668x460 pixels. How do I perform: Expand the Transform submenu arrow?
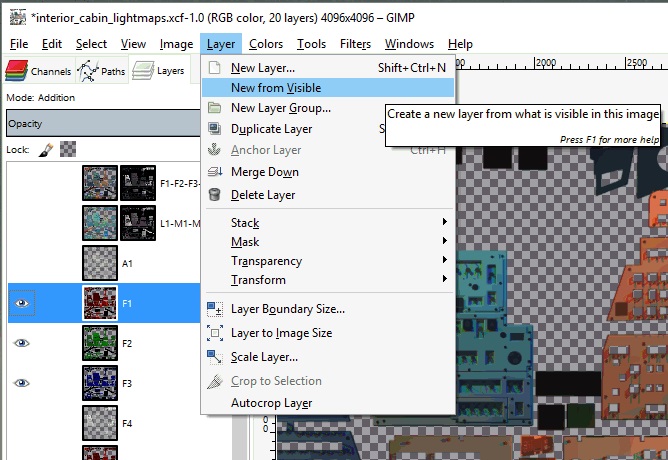(x=444, y=279)
